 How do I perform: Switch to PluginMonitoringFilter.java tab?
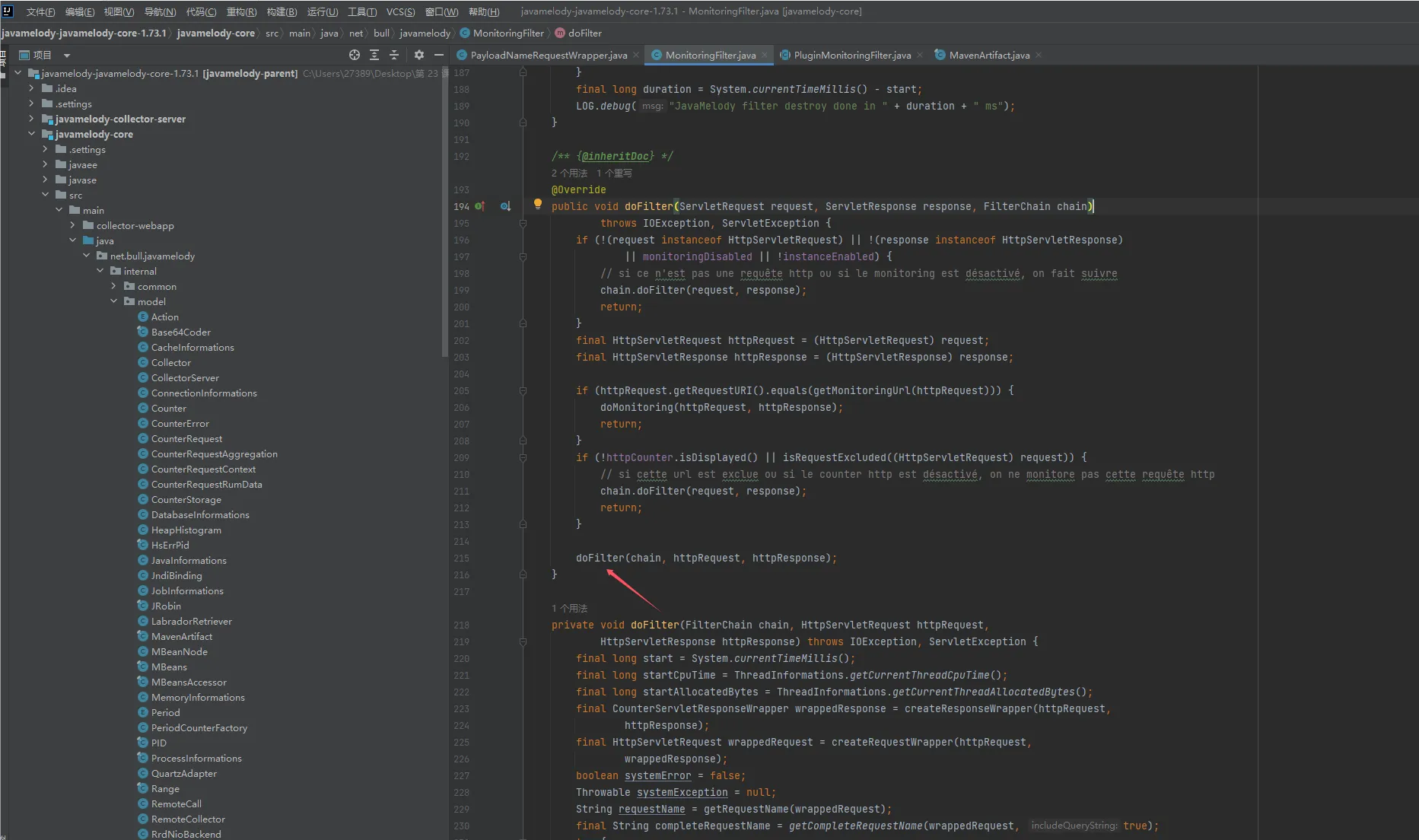(851, 55)
